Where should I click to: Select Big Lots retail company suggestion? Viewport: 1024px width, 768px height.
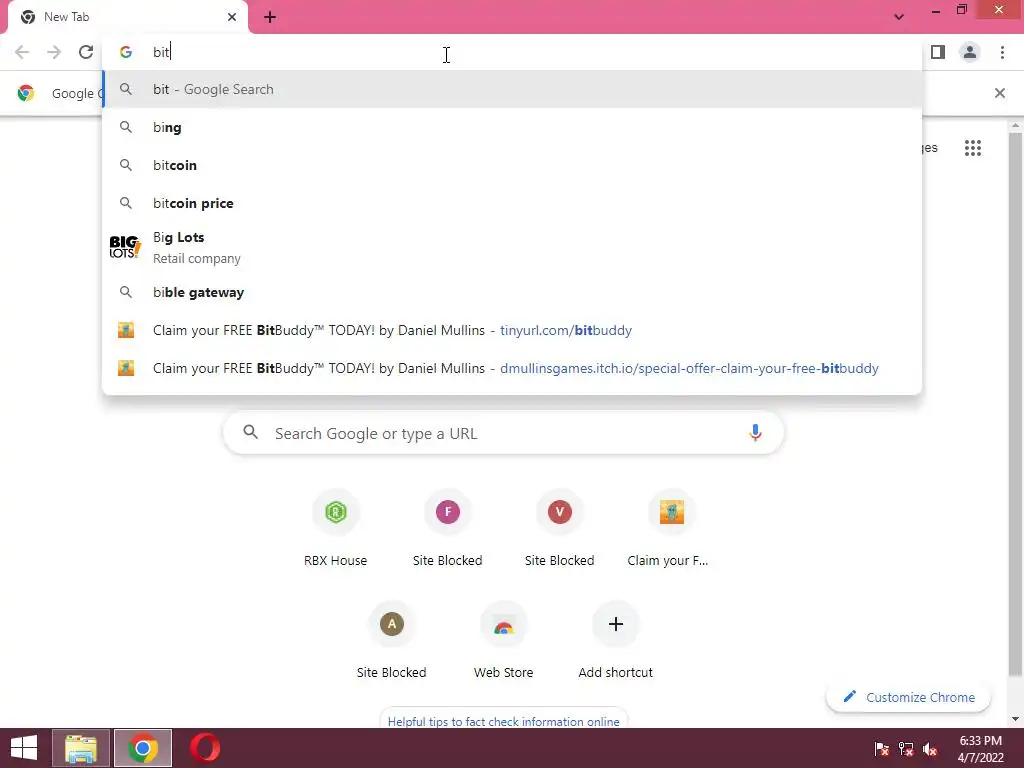(x=512, y=248)
